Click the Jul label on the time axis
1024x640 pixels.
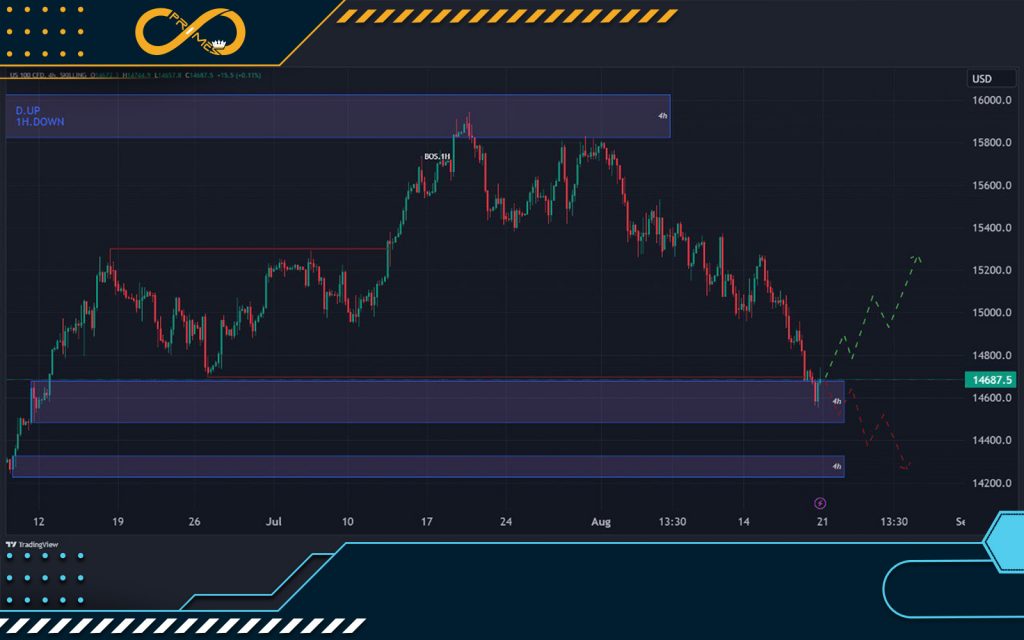274,522
